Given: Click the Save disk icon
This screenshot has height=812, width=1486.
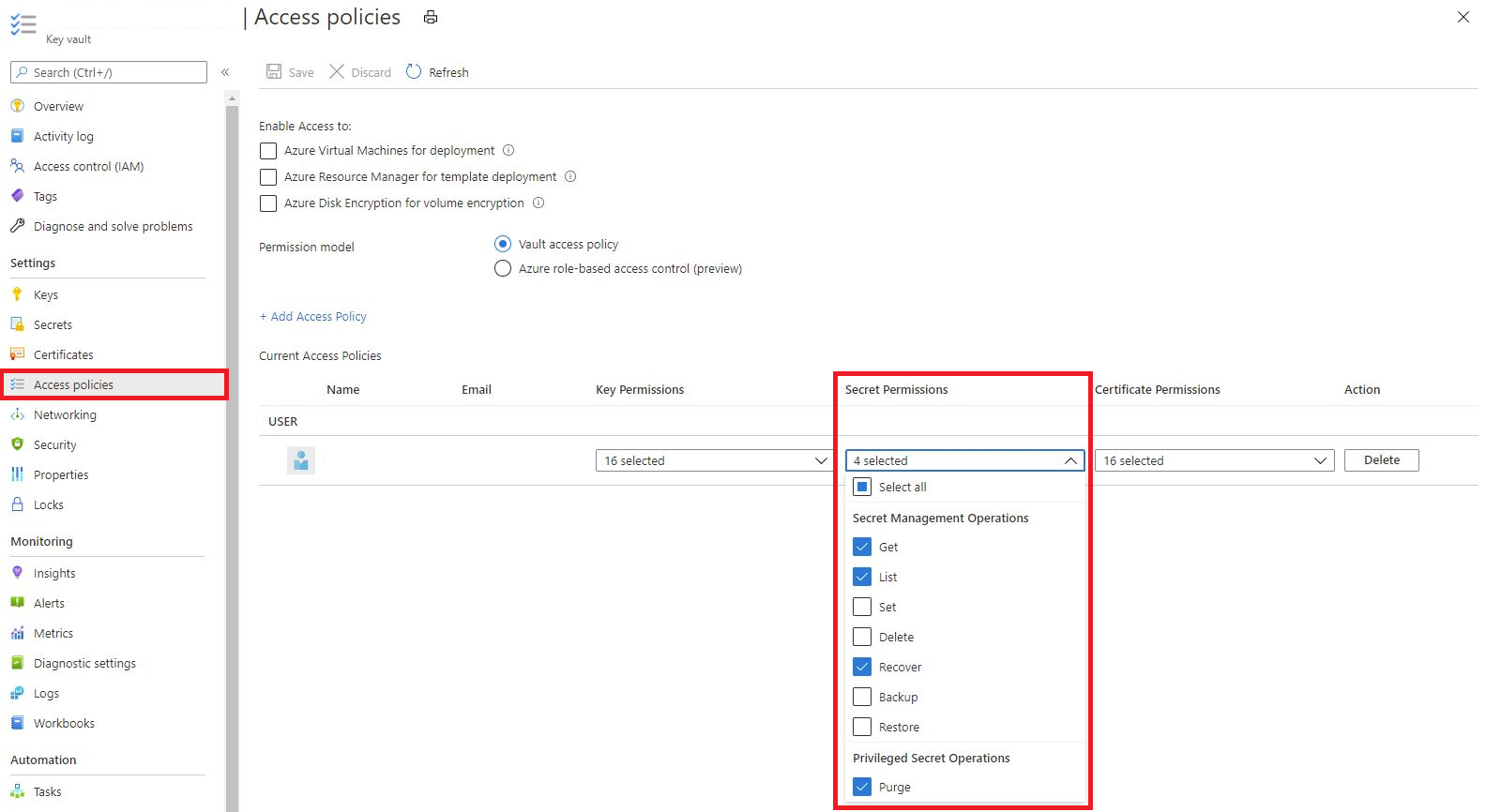Looking at the screenshot, I should pos(274,71).
